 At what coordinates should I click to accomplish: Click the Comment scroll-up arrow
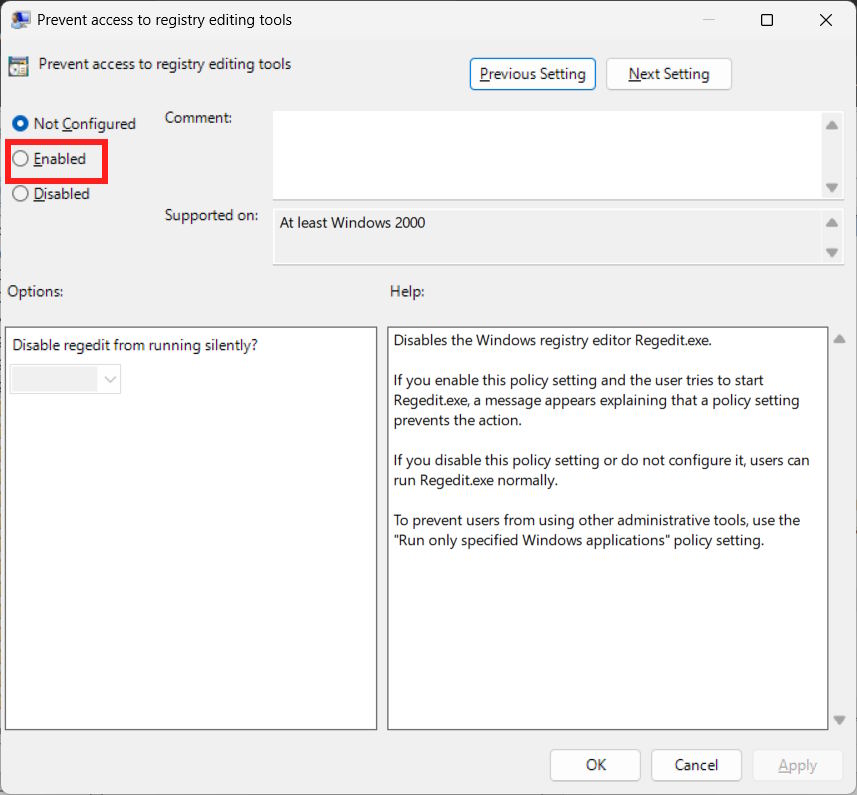[x=831, y=125]
